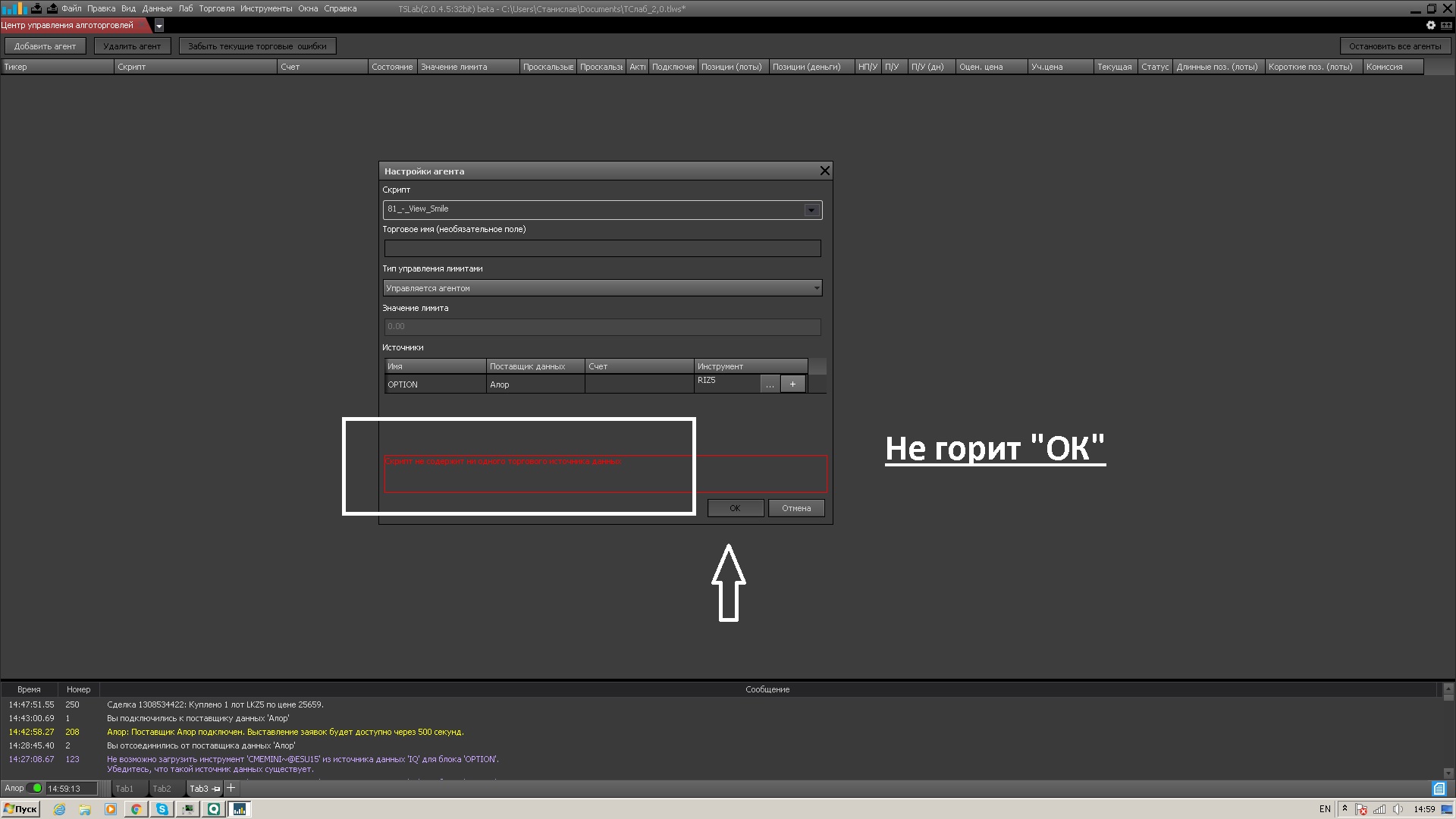Click the double-arrow collapse panel icon
1456x819 pixels.
coord(1446,25)
